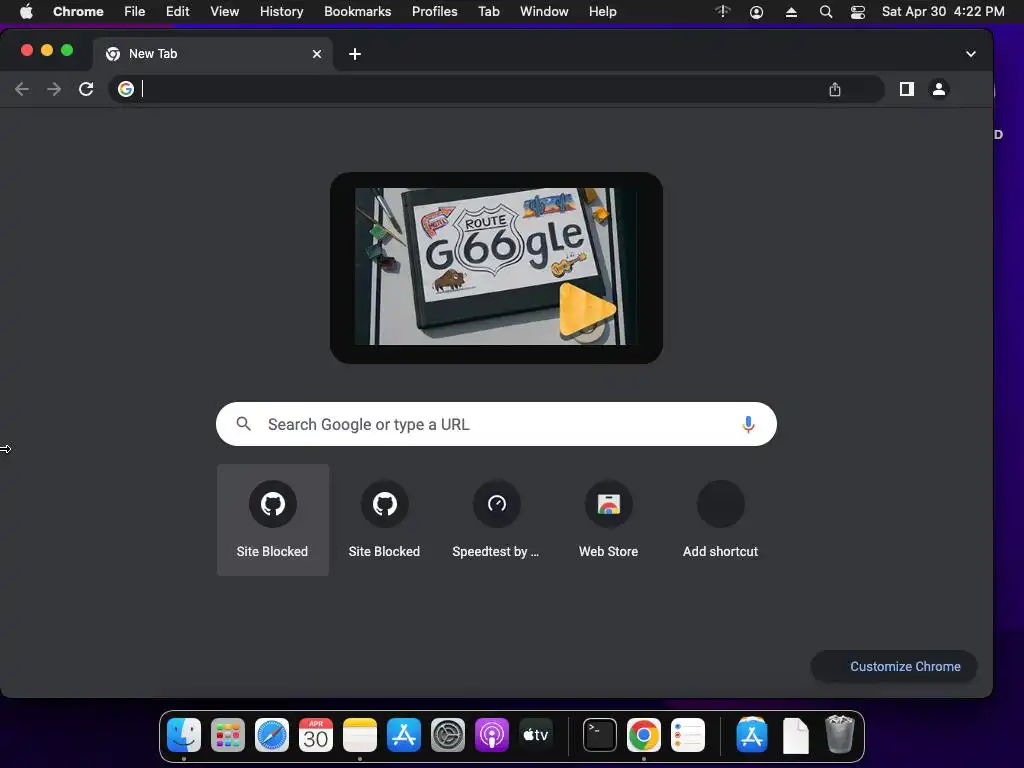Open the View menu
1024x768 pixels.
pyautogui.click(x=225, y=12)
